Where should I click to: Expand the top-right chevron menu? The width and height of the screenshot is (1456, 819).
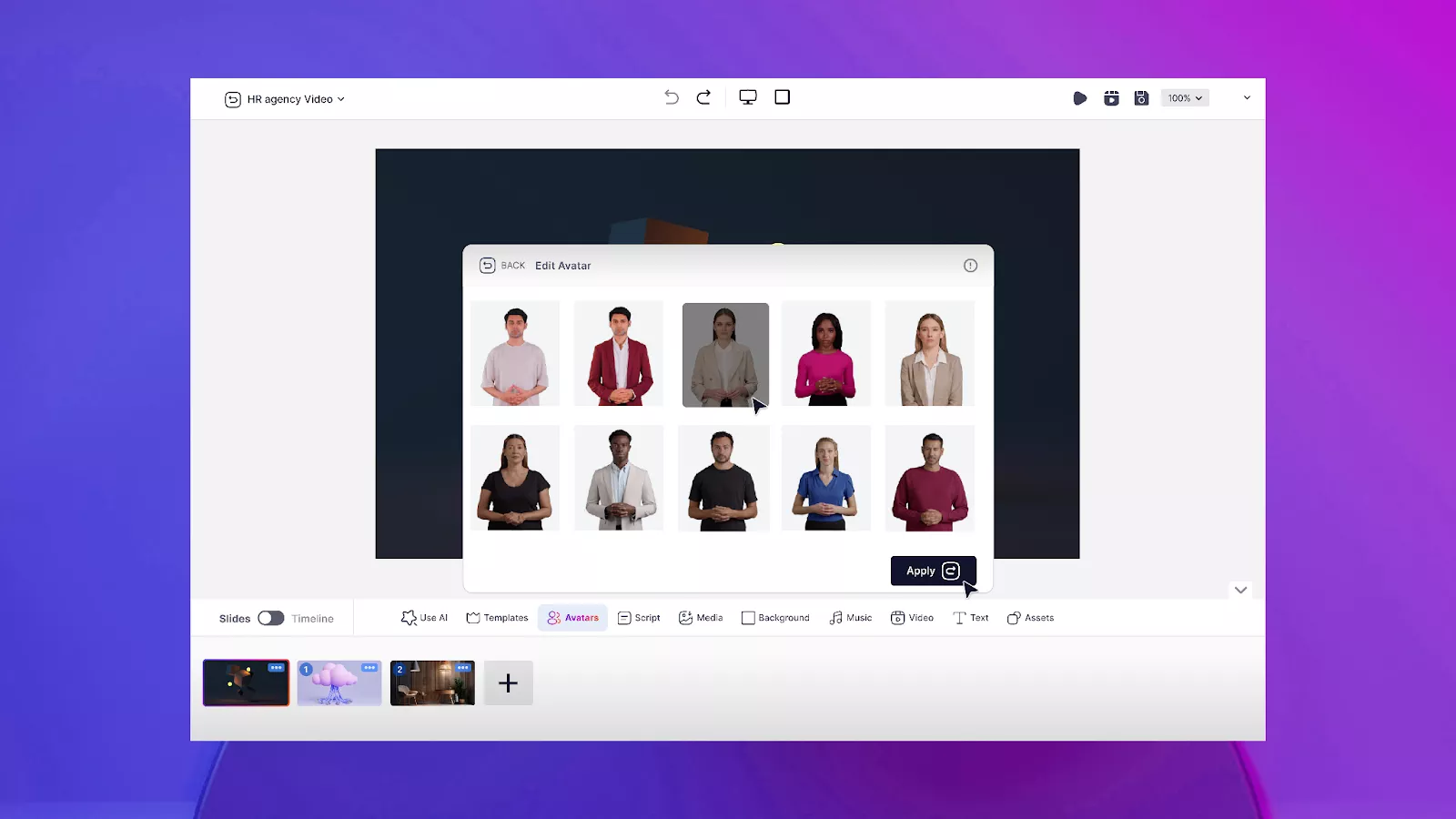(x=1247, y=97)
